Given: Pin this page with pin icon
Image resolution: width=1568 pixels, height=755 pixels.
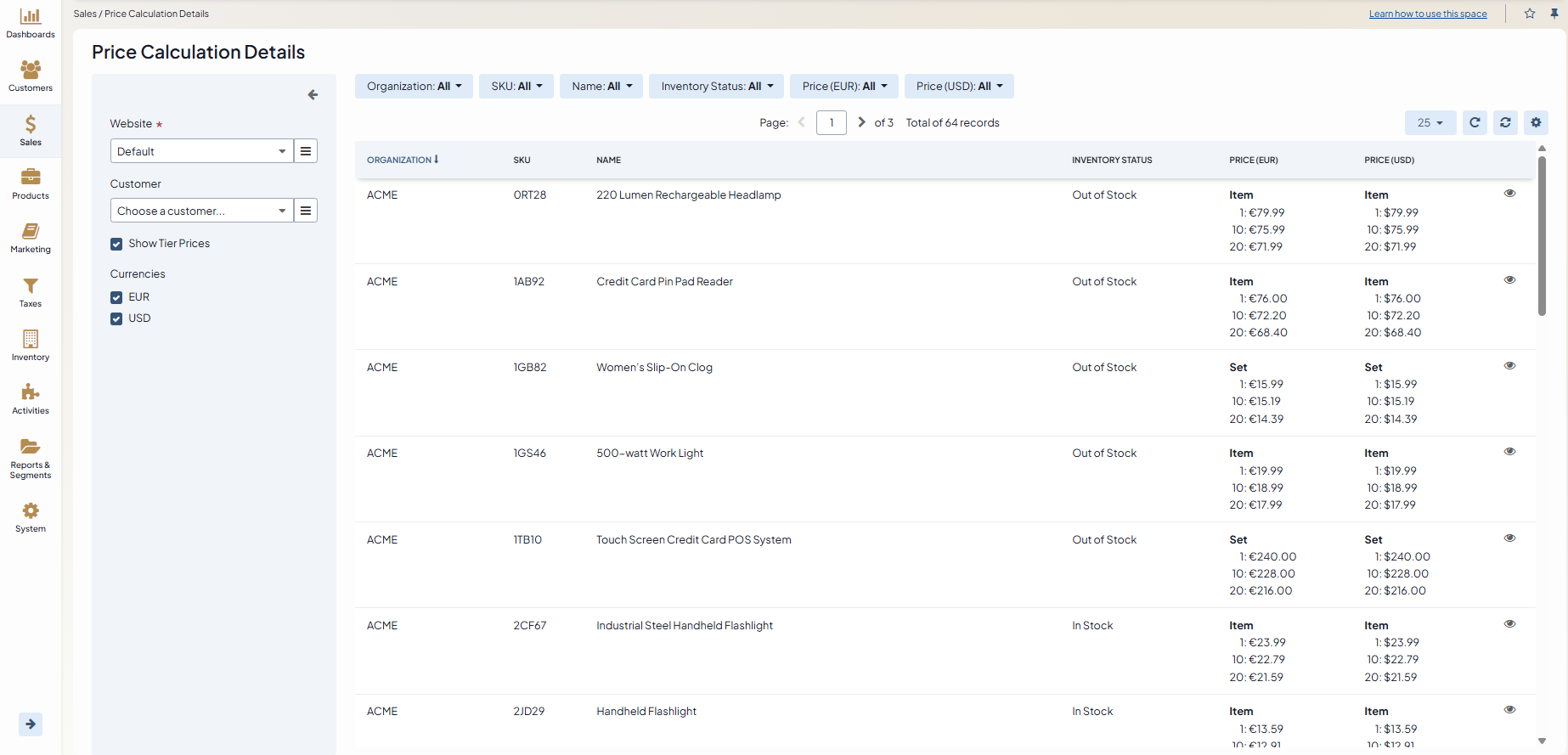Looking at the screenshot, I should coord(1554,14).
